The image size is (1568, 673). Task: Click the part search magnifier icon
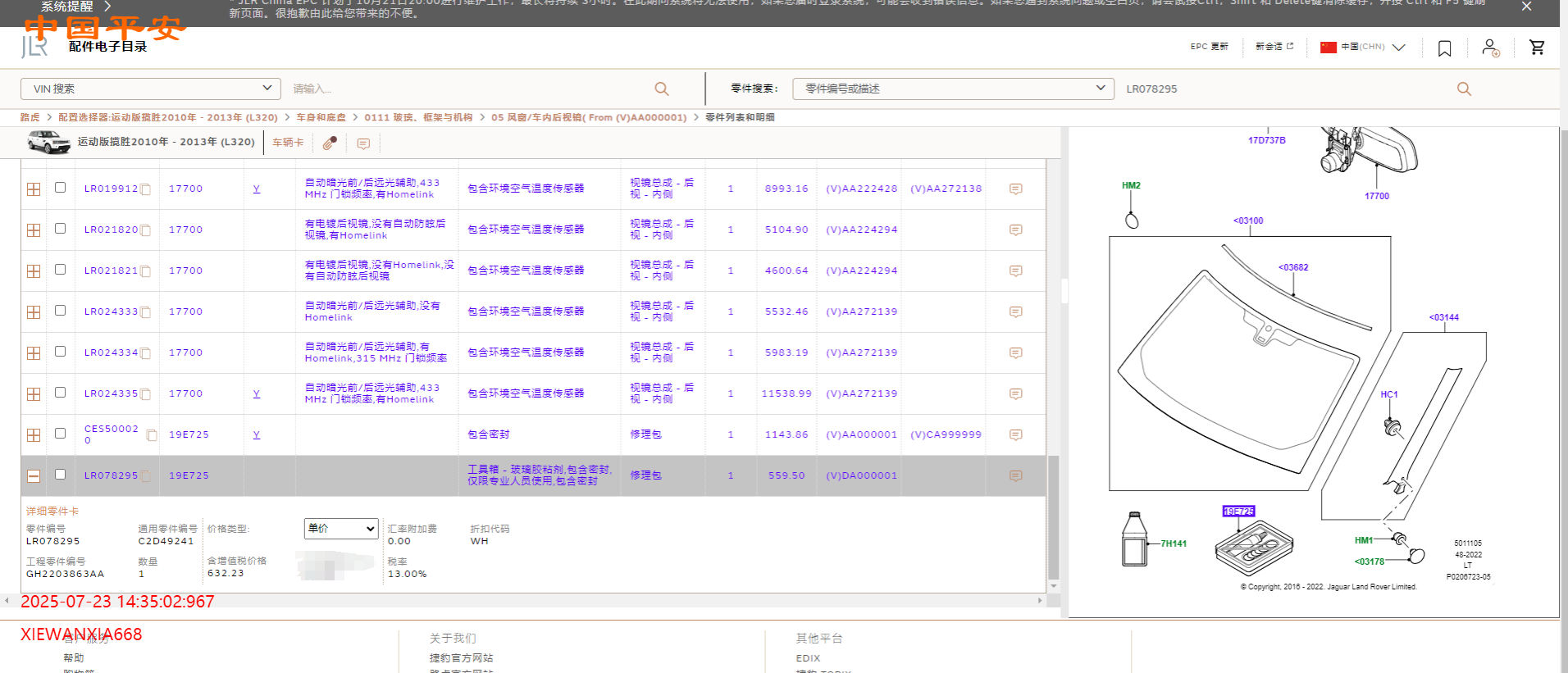click(x=1464, y=89)
